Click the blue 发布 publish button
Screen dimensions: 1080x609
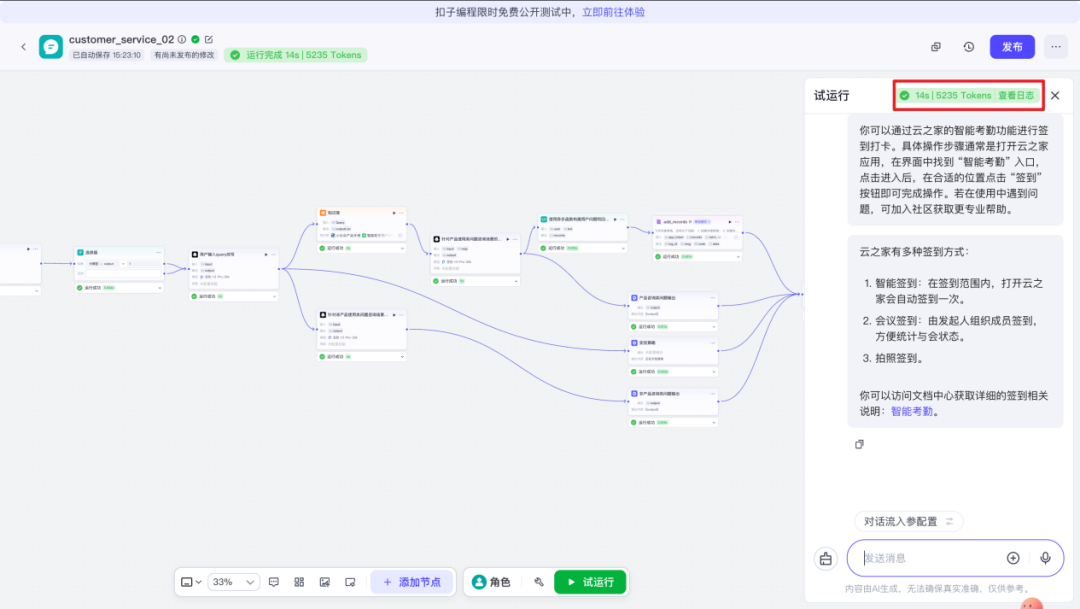click(x=1012, y=47)
